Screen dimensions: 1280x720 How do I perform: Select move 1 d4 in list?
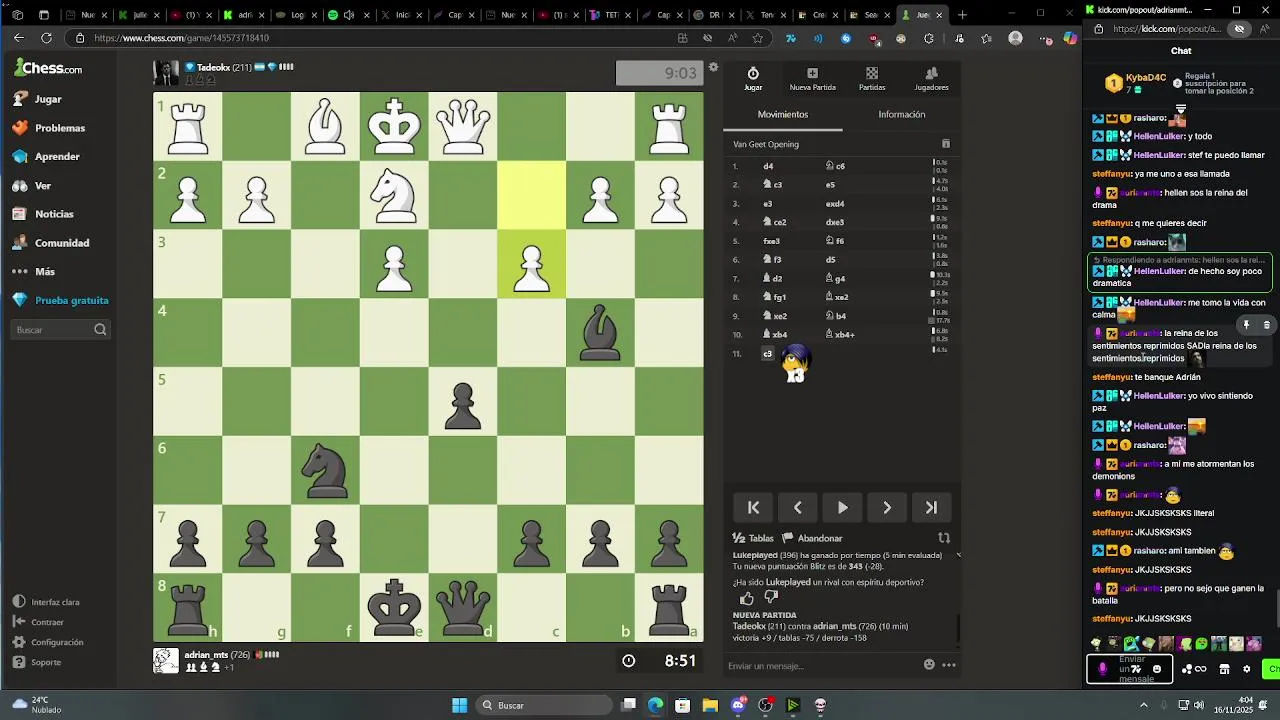coord(768,166)
